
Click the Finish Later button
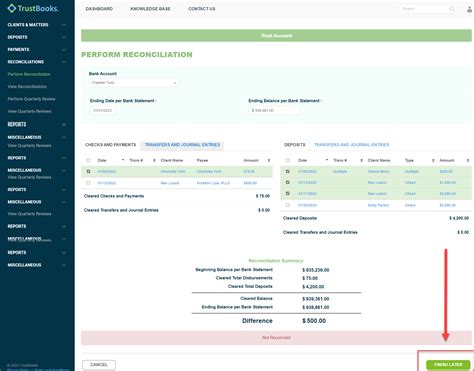click(x=448, y=365)
